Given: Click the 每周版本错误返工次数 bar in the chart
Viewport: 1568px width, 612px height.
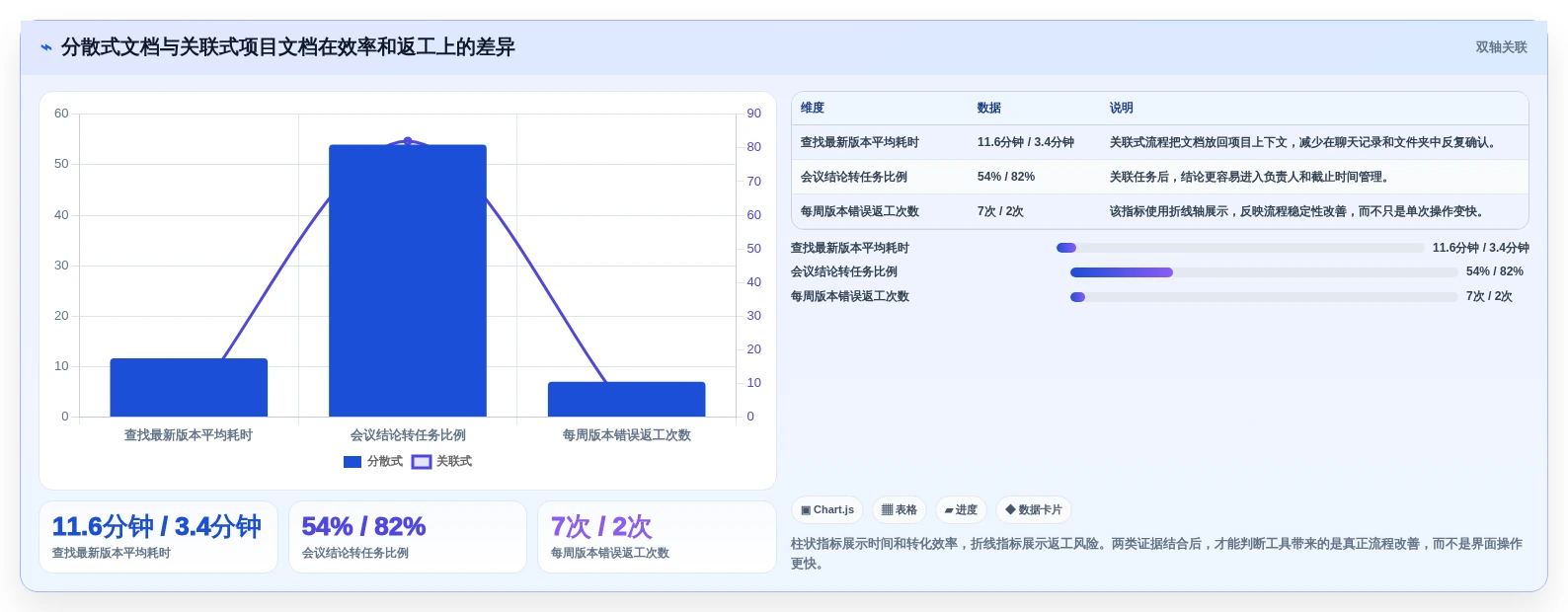Looking at the screenshot, I should click(626, 399).
